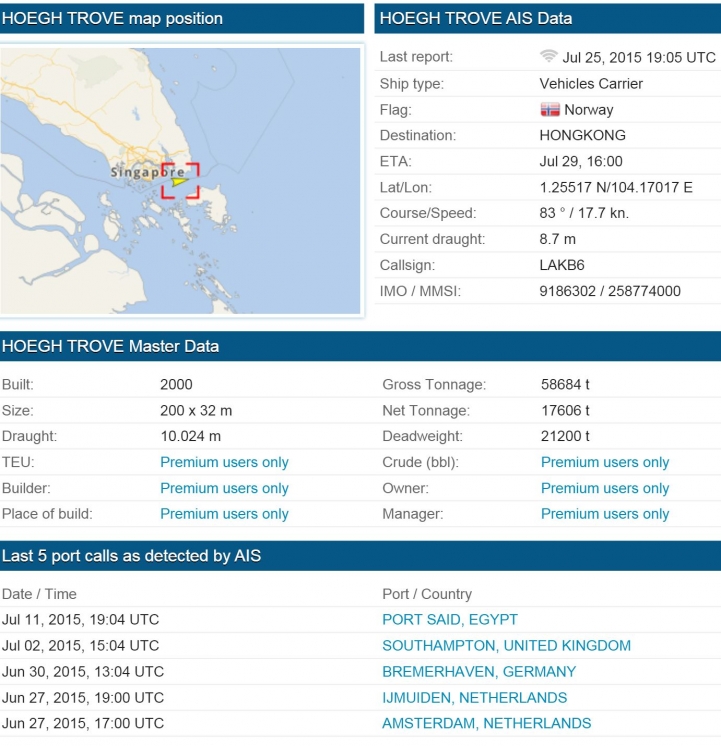
Task: Select gross tonnage value 58684 t
Action: [x=565, y=384]
